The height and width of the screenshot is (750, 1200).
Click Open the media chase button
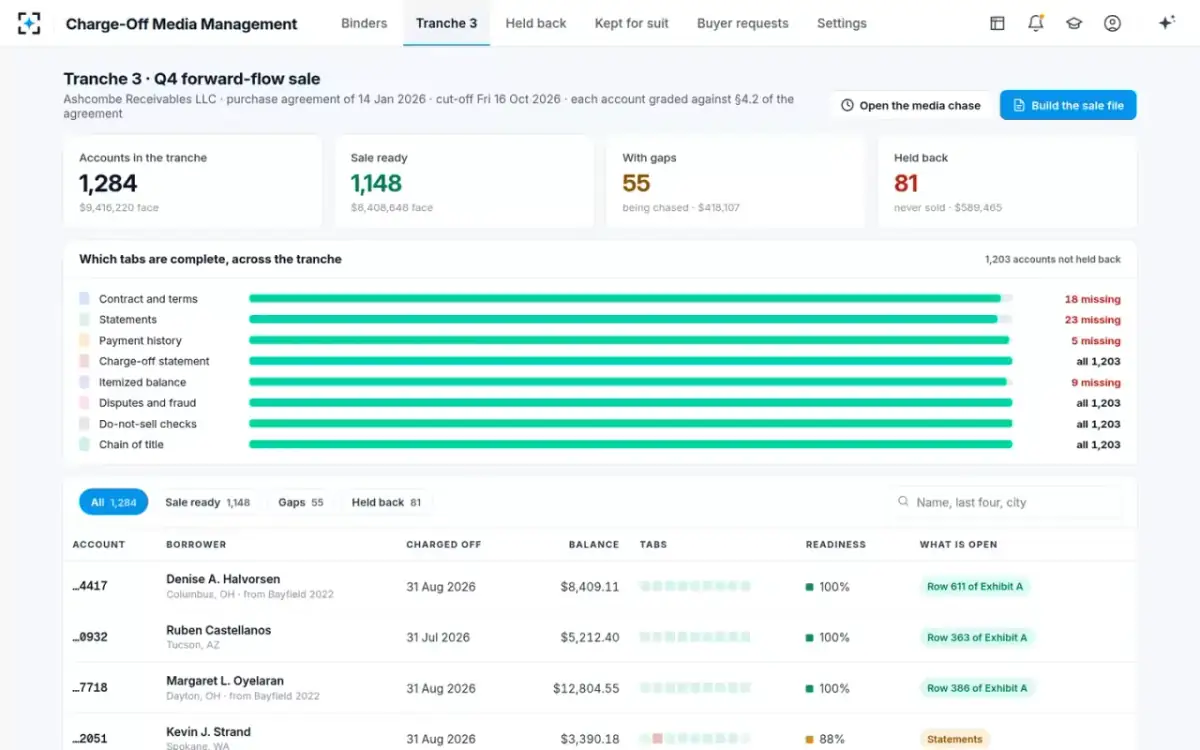pos(911,105)
